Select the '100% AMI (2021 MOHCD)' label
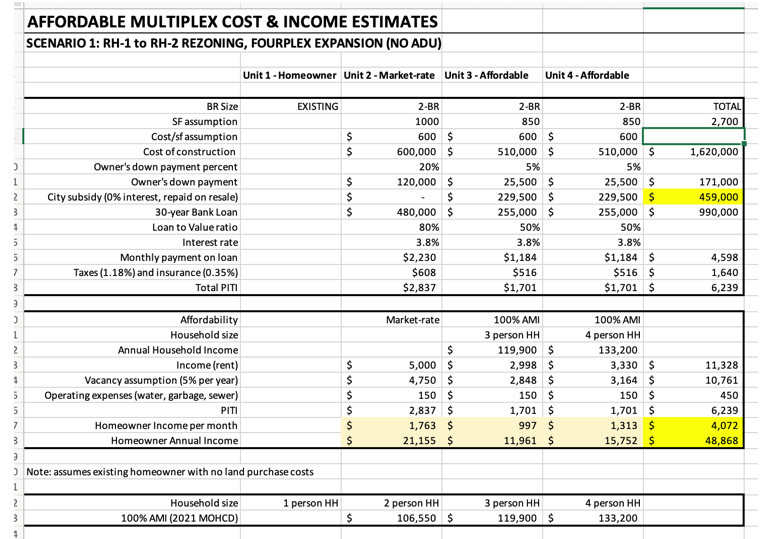760x539 pixels. [179, 518]
